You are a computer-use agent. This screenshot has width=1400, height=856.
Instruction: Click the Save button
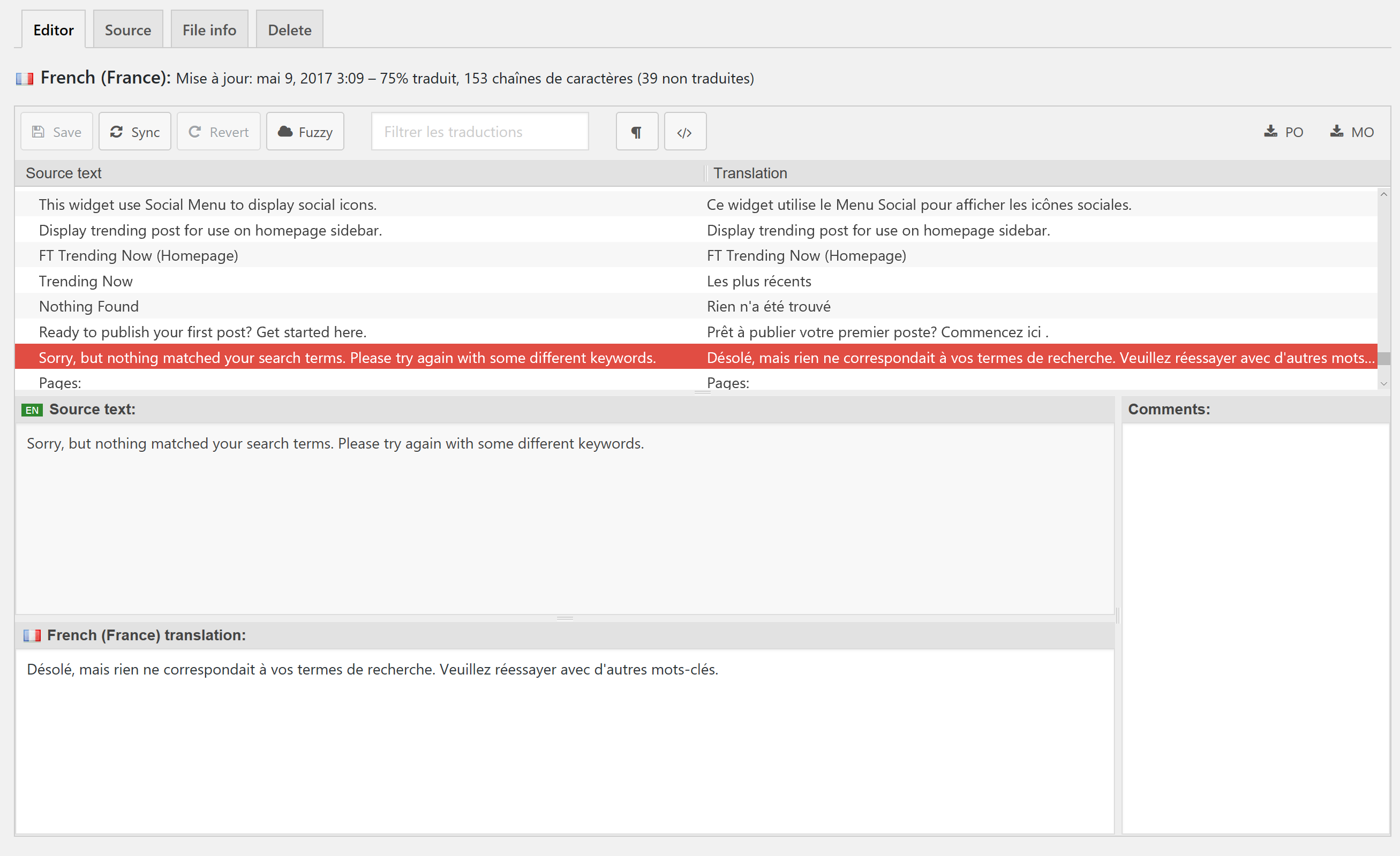56,132
